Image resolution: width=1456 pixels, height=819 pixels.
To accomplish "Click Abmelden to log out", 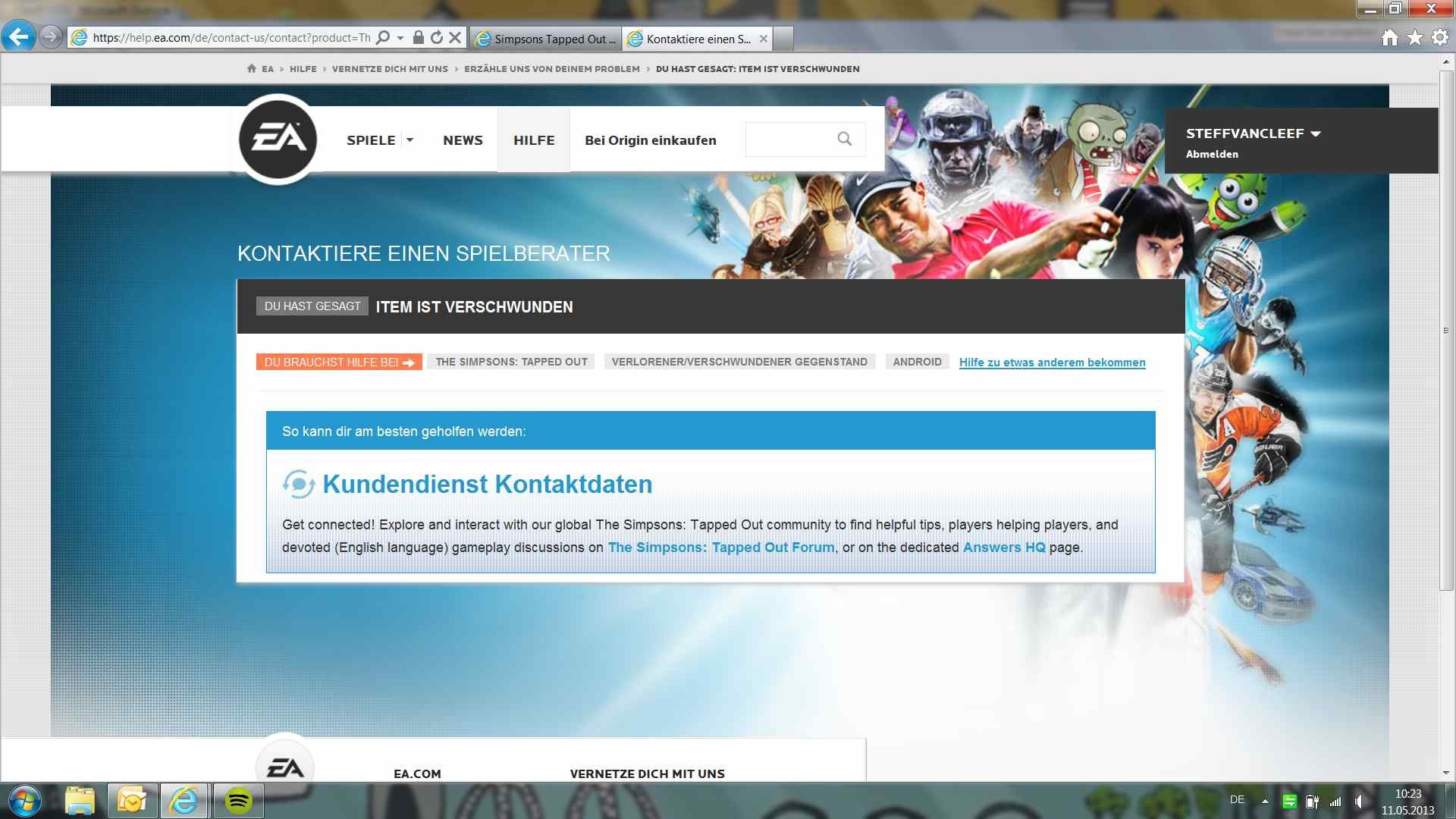I will (x=1212, y=154).
